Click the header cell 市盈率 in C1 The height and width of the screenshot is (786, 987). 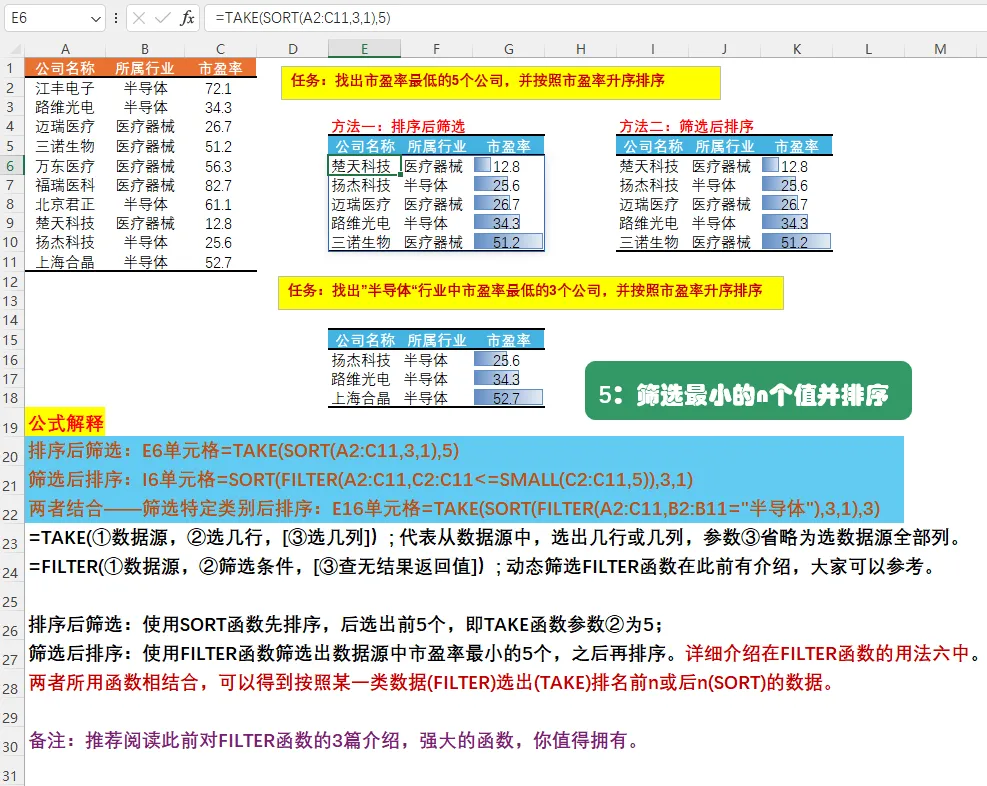(220, 68)
